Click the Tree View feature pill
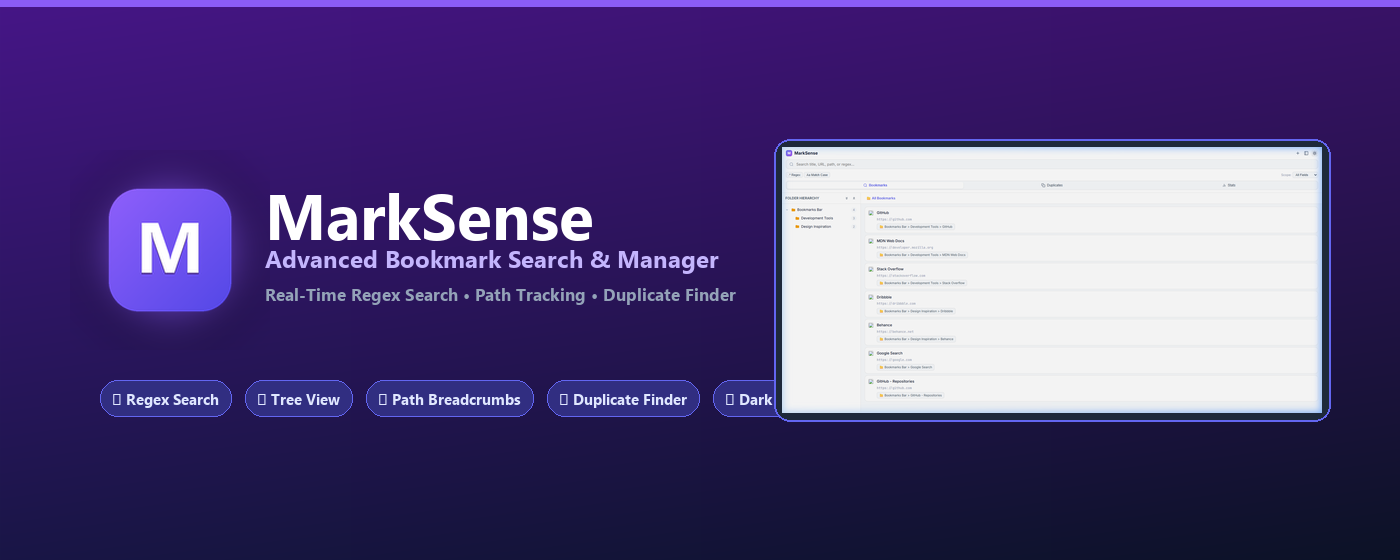The width and height of the screenshot is (1400, 560). coord(299,399)
